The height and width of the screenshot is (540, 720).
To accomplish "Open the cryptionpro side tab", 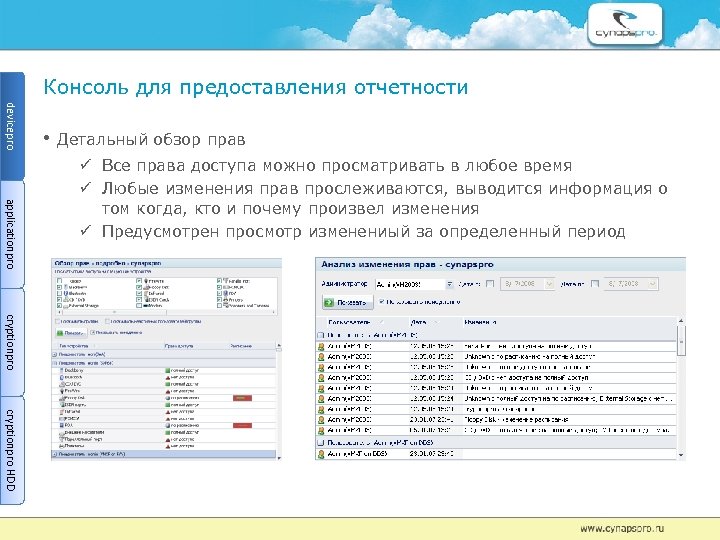I will pos(11,342).
